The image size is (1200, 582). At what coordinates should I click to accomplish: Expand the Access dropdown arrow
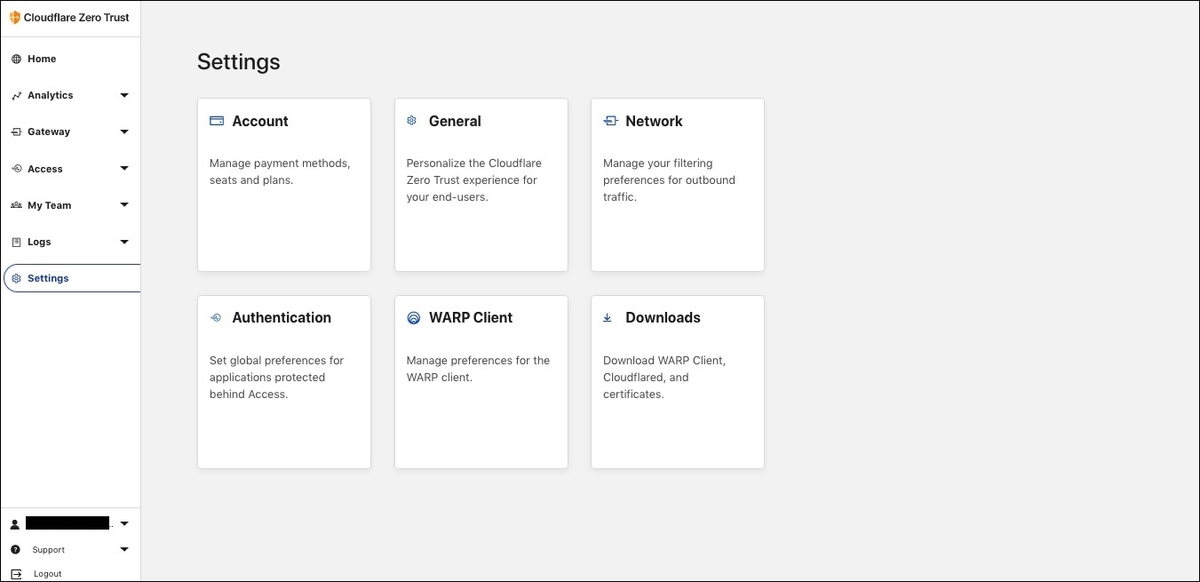tap(124, 169)
